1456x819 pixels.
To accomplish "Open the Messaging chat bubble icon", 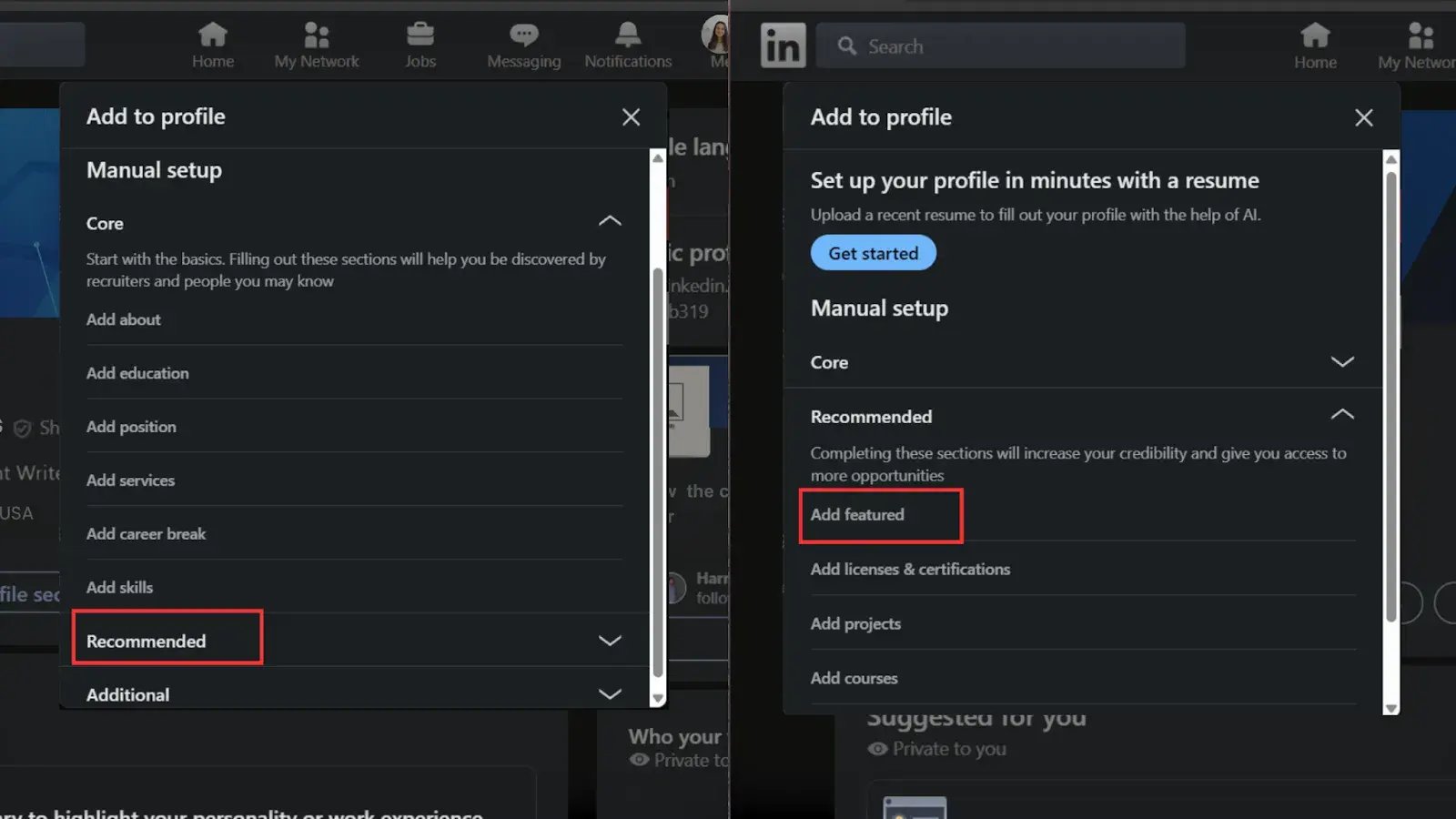I will pos(523,36).
